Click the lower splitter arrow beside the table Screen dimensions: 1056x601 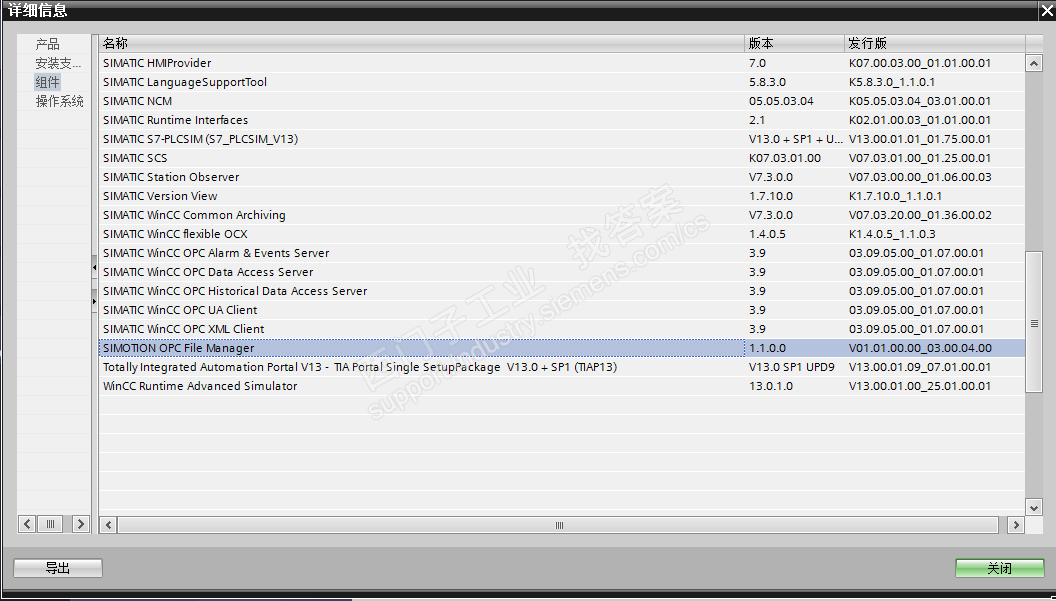94,301
